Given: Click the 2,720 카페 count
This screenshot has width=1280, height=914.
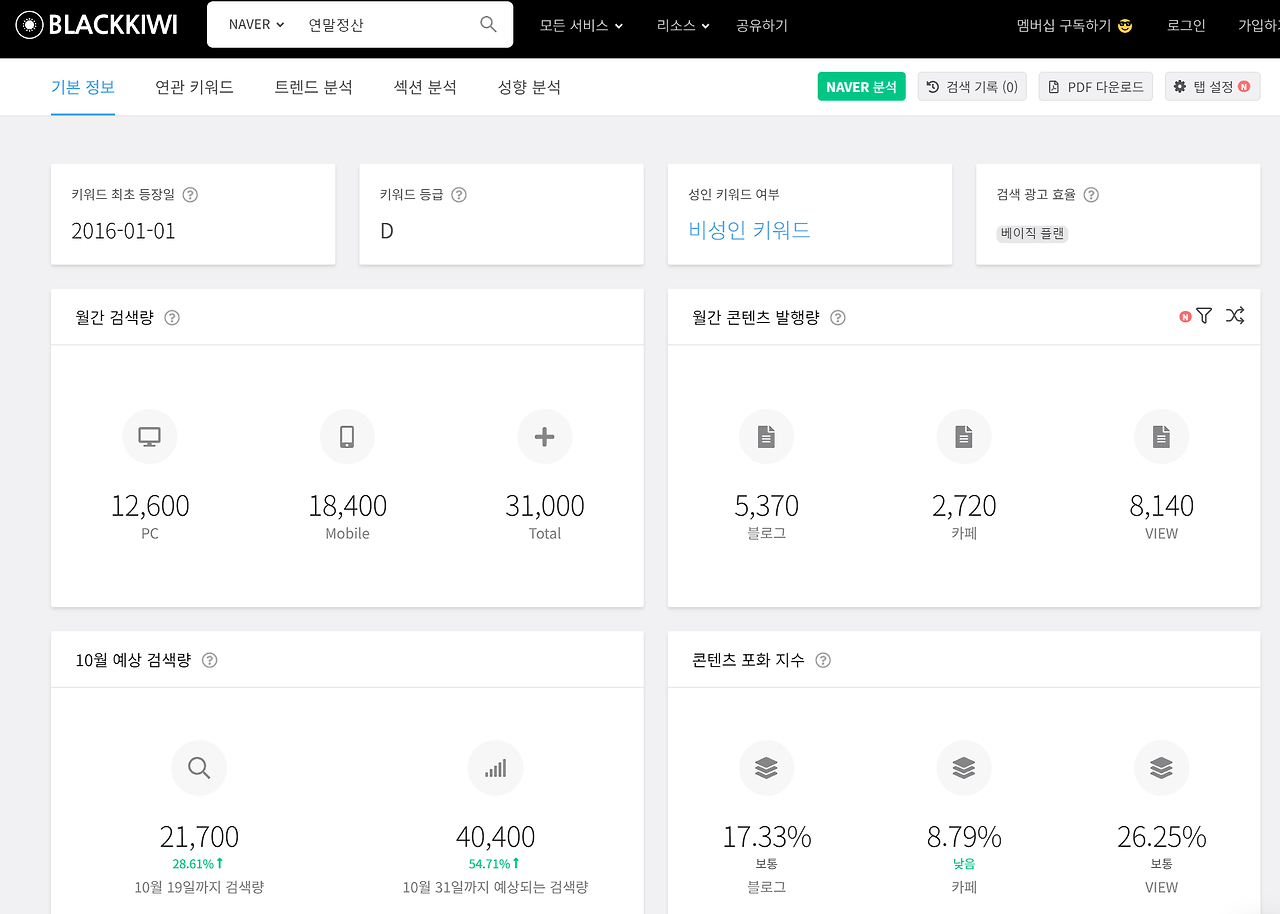Looking at the screenshot, I should [x=964, y=506].
